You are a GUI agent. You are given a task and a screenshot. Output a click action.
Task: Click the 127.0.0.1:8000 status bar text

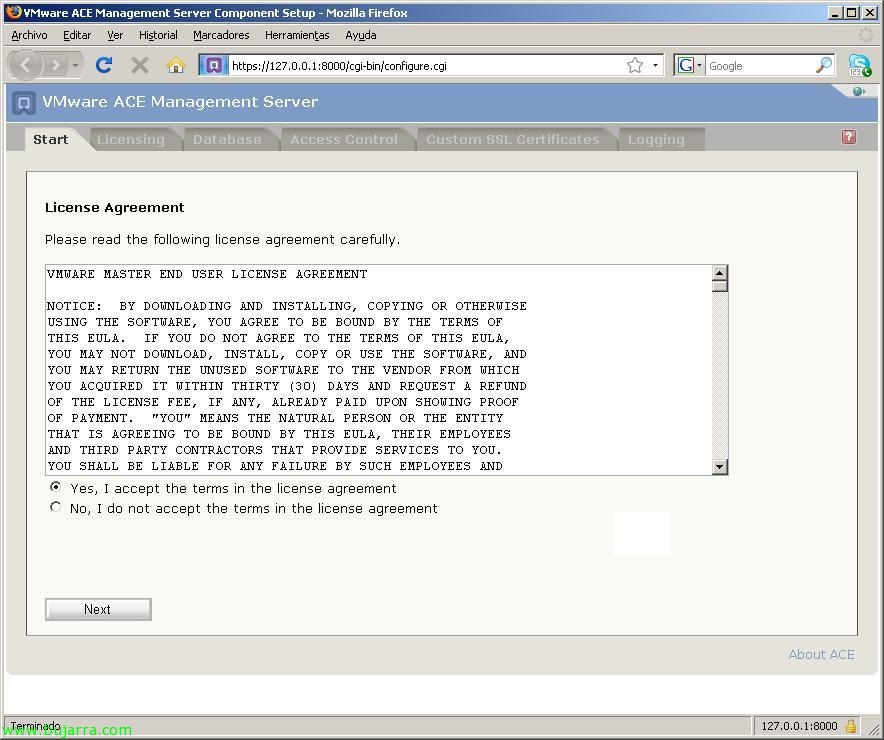[799, 725]
